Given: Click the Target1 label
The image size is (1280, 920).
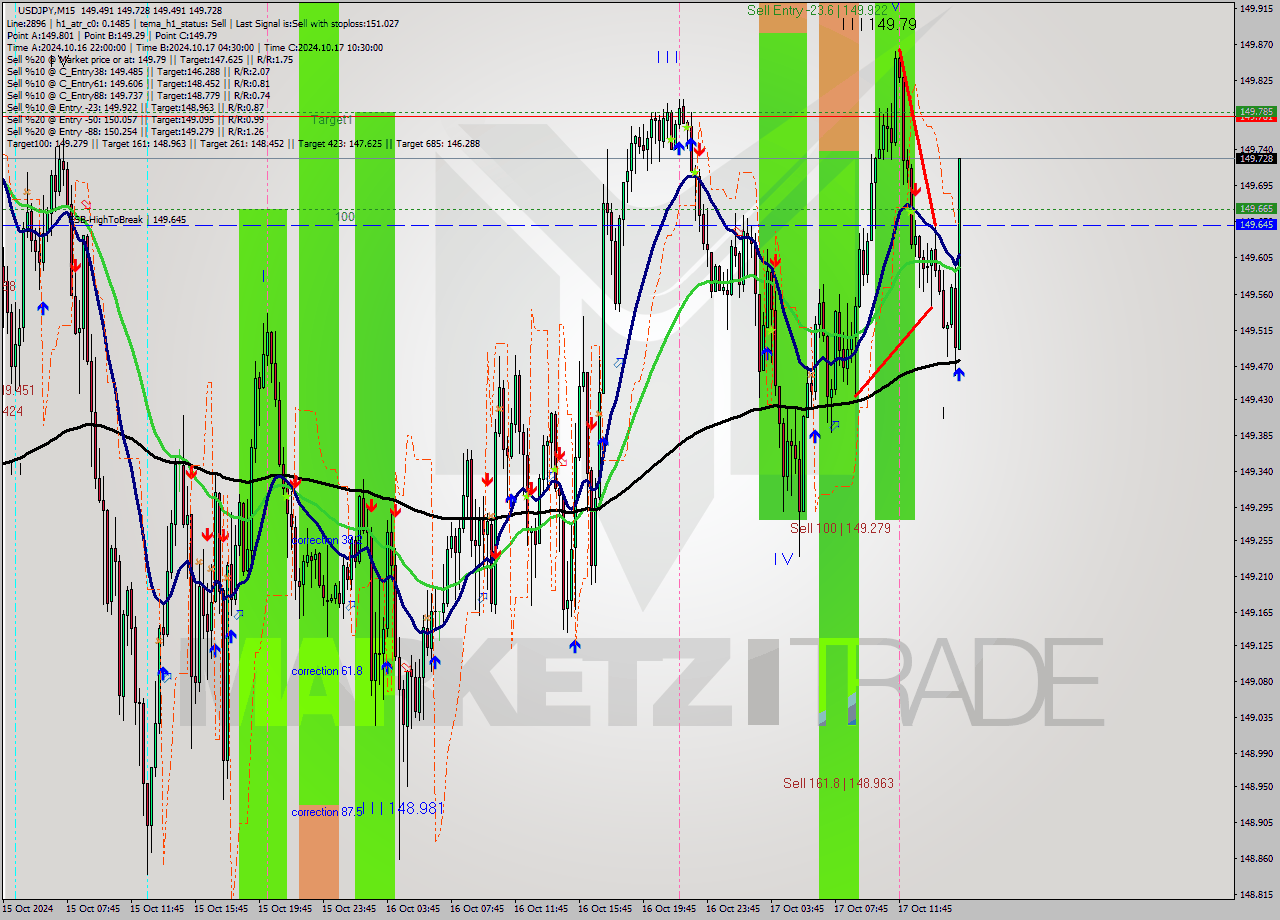Looking at the screenshot, I should (332, 120).
